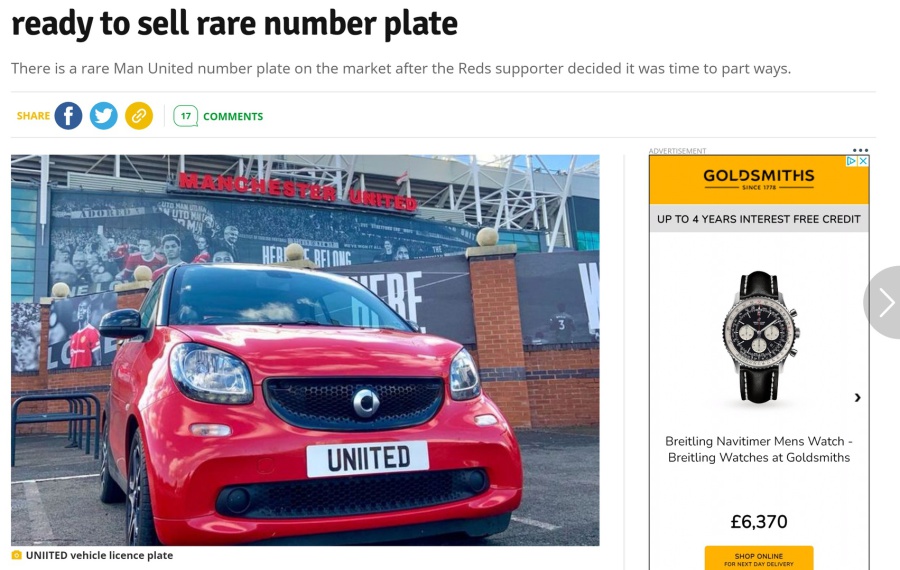Click the camera icon beside photo caption
The image size is (900, 570).
tap(17, 555)
